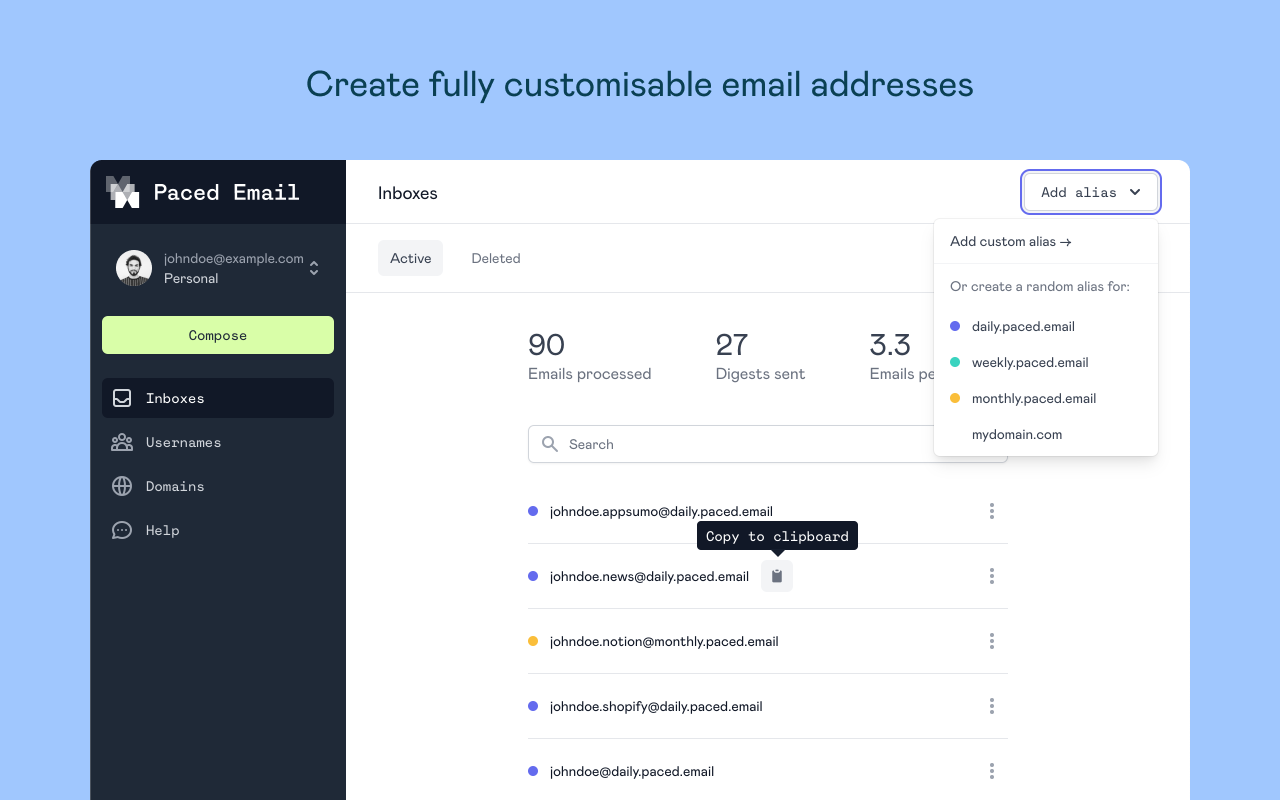Screen dimensions: 1280x800
Task: Expand the account switcher next to Personal
Action: click(313, 268)
